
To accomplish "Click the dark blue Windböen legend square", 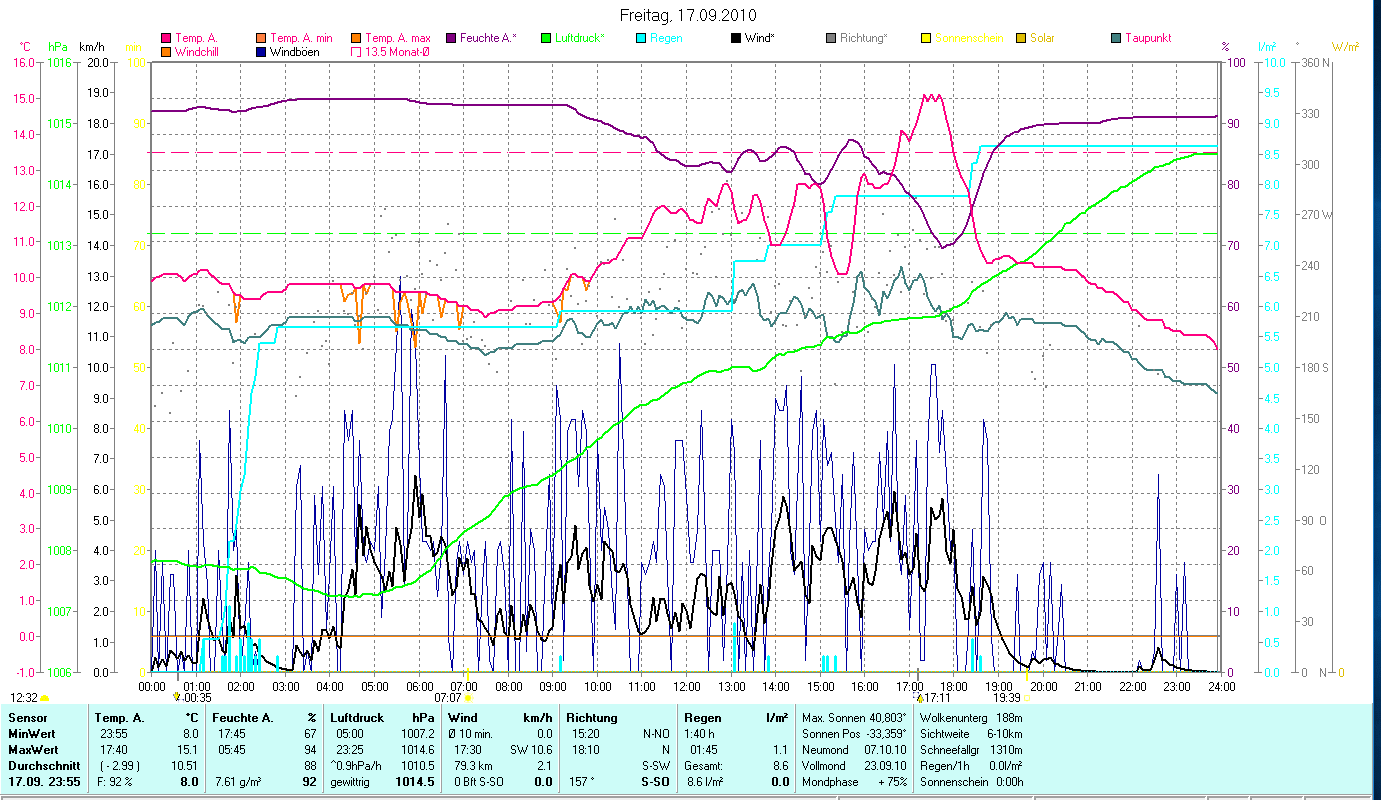I will point(261,52).
